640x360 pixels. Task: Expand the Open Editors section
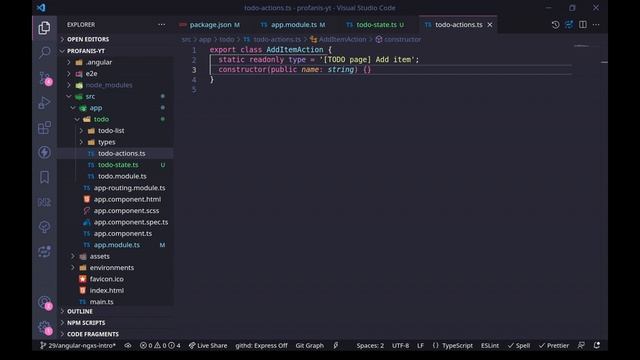coord(88,39)
